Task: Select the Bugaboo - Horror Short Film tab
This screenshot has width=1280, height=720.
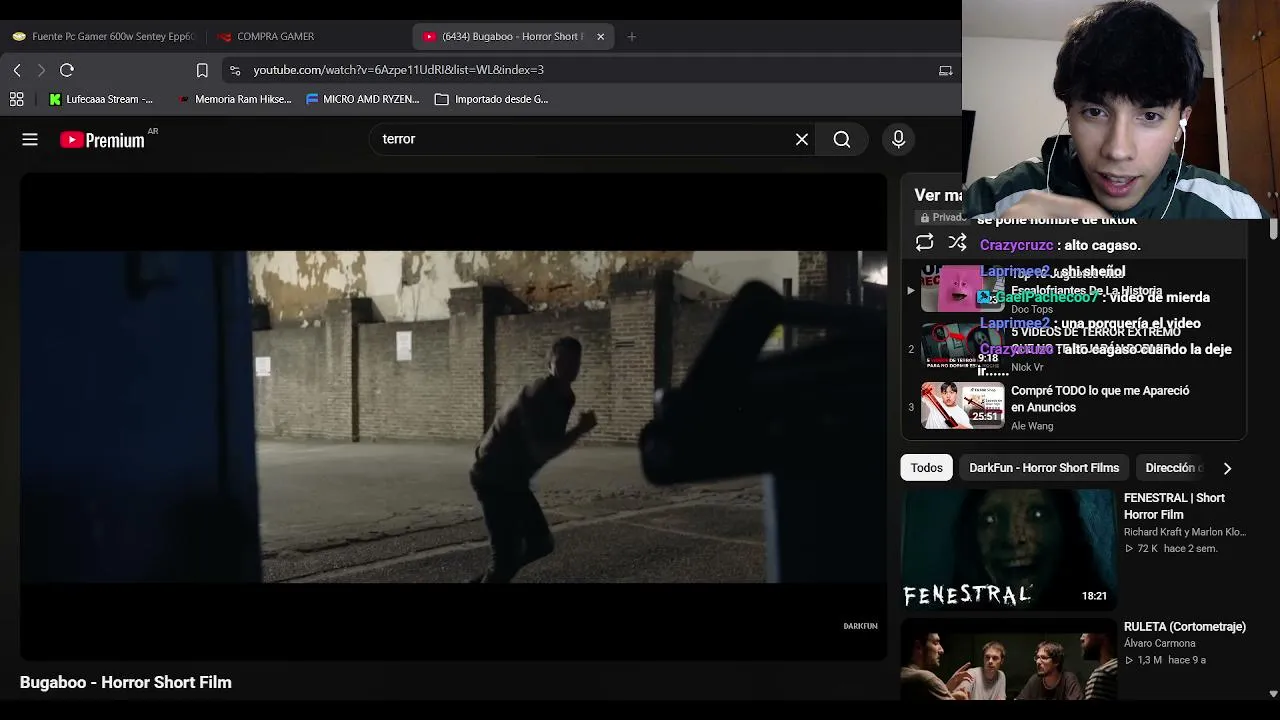Action: click(512, 36)
